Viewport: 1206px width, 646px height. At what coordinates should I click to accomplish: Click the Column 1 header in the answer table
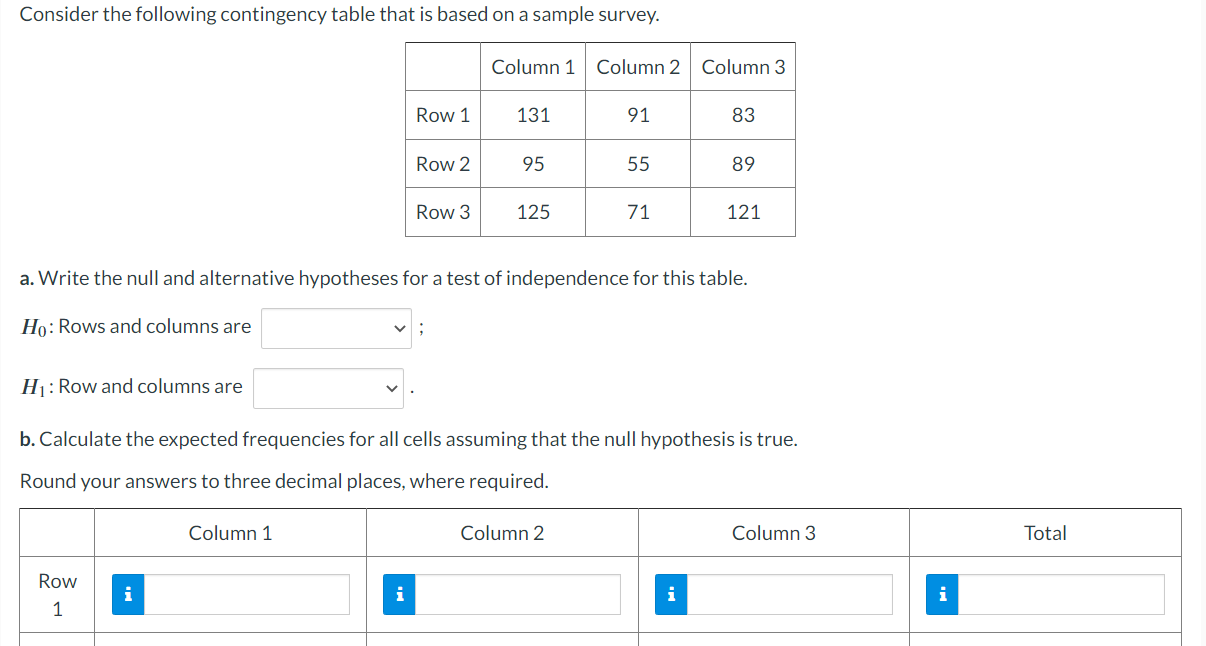(230, 533)
